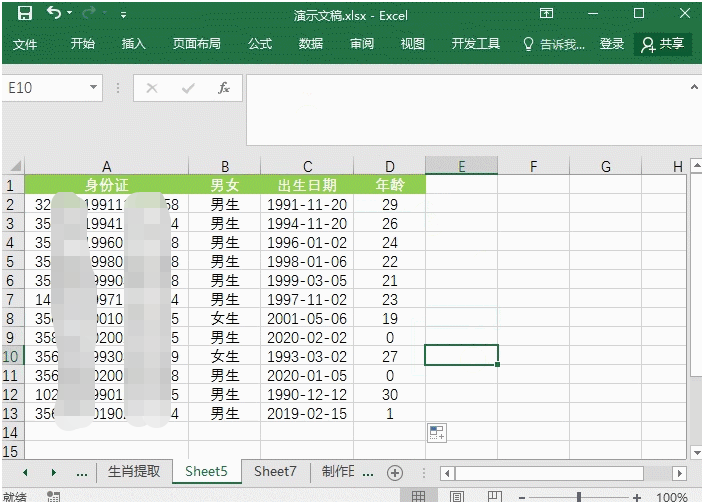The height and width of the screenshot is (504, 704).
Task: Click the 身份证 header cell
Action: tap(106, 185)
